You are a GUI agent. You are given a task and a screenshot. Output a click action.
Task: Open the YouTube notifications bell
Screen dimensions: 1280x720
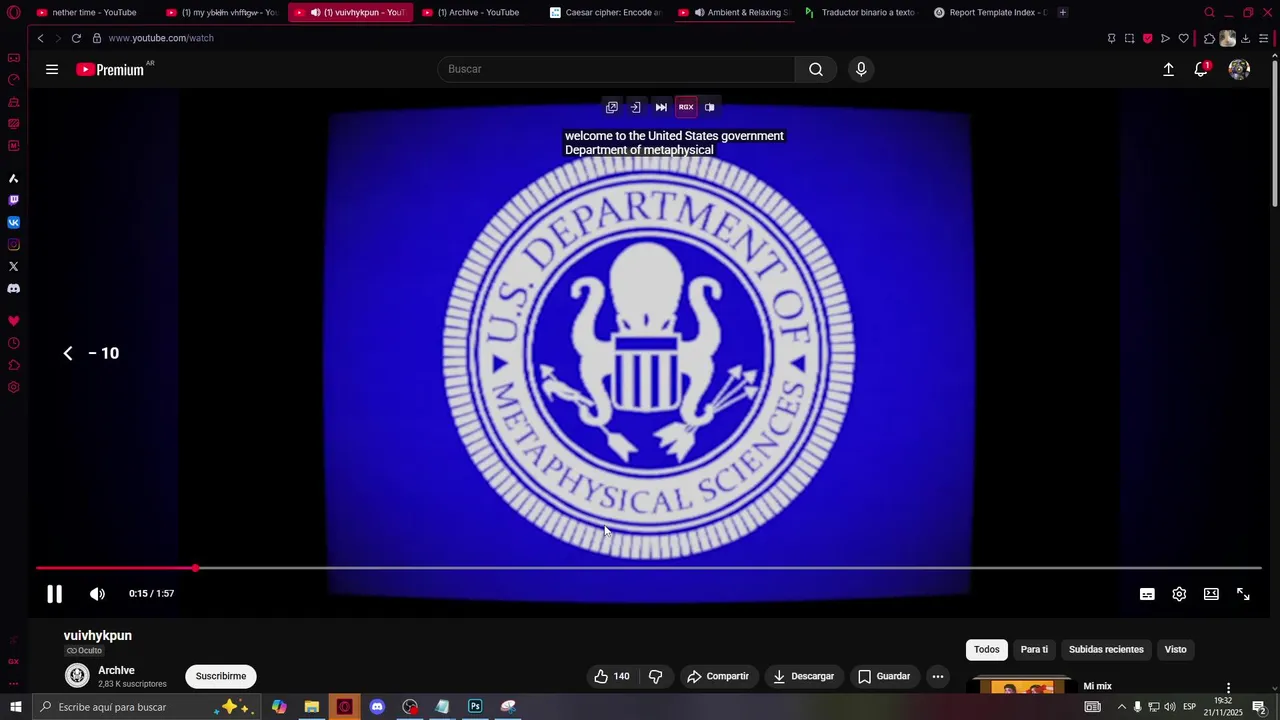point(1201,69)
